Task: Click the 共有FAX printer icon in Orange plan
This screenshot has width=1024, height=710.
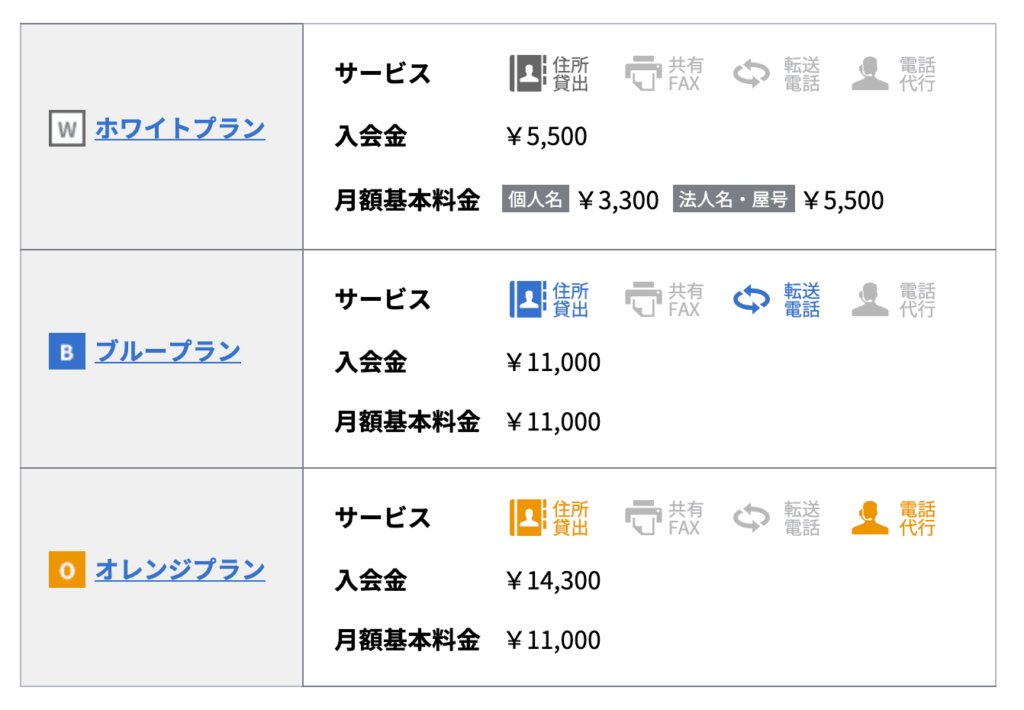Action: (x=643, y=517)
